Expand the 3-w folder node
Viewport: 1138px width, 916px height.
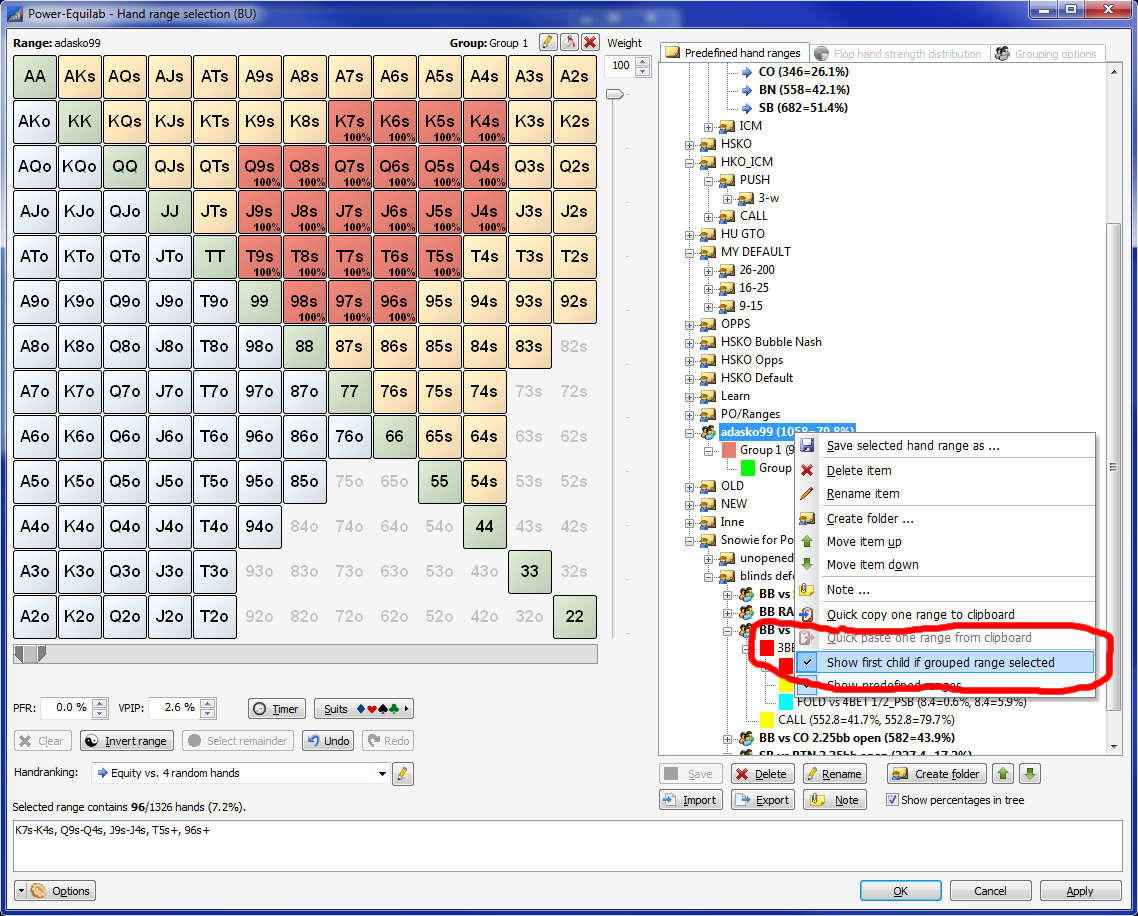[727, 199]
